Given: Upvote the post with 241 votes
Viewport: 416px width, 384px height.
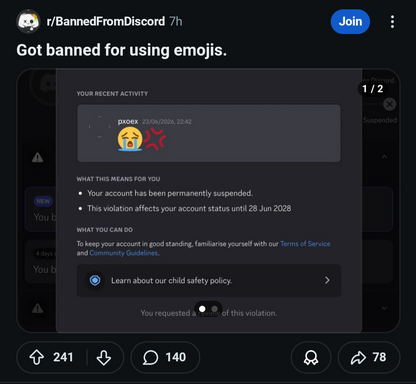Looking at the screenshot, I should point(37,357).
